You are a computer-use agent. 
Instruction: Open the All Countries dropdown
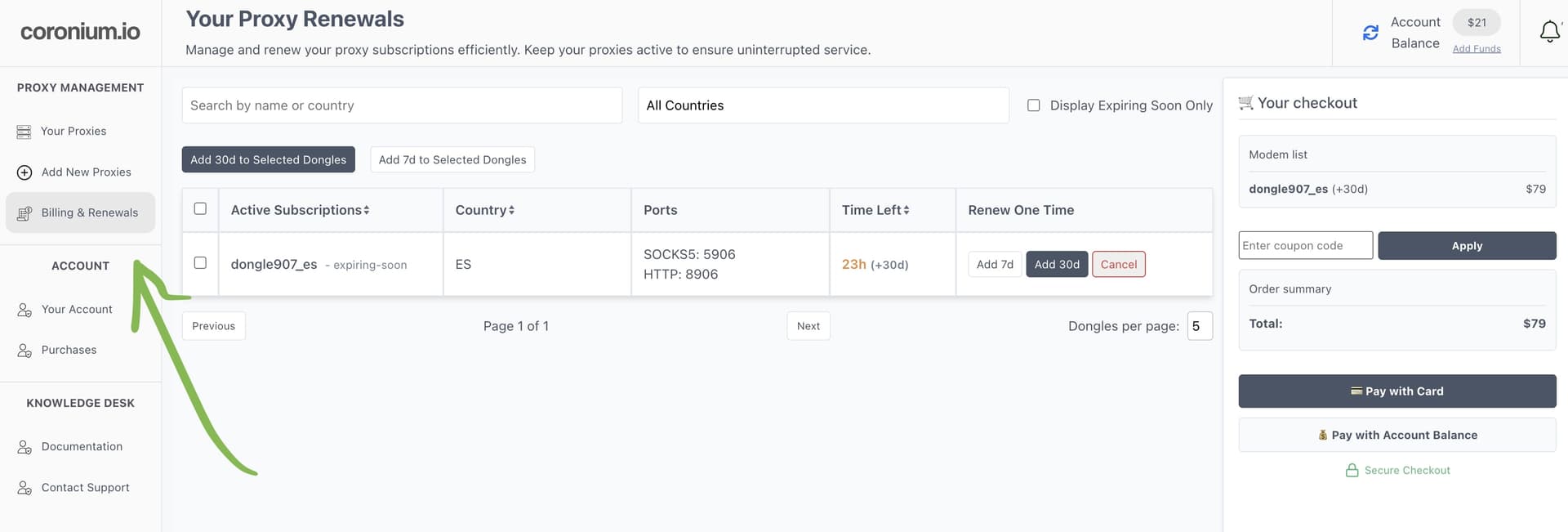[x=822, y=105]
